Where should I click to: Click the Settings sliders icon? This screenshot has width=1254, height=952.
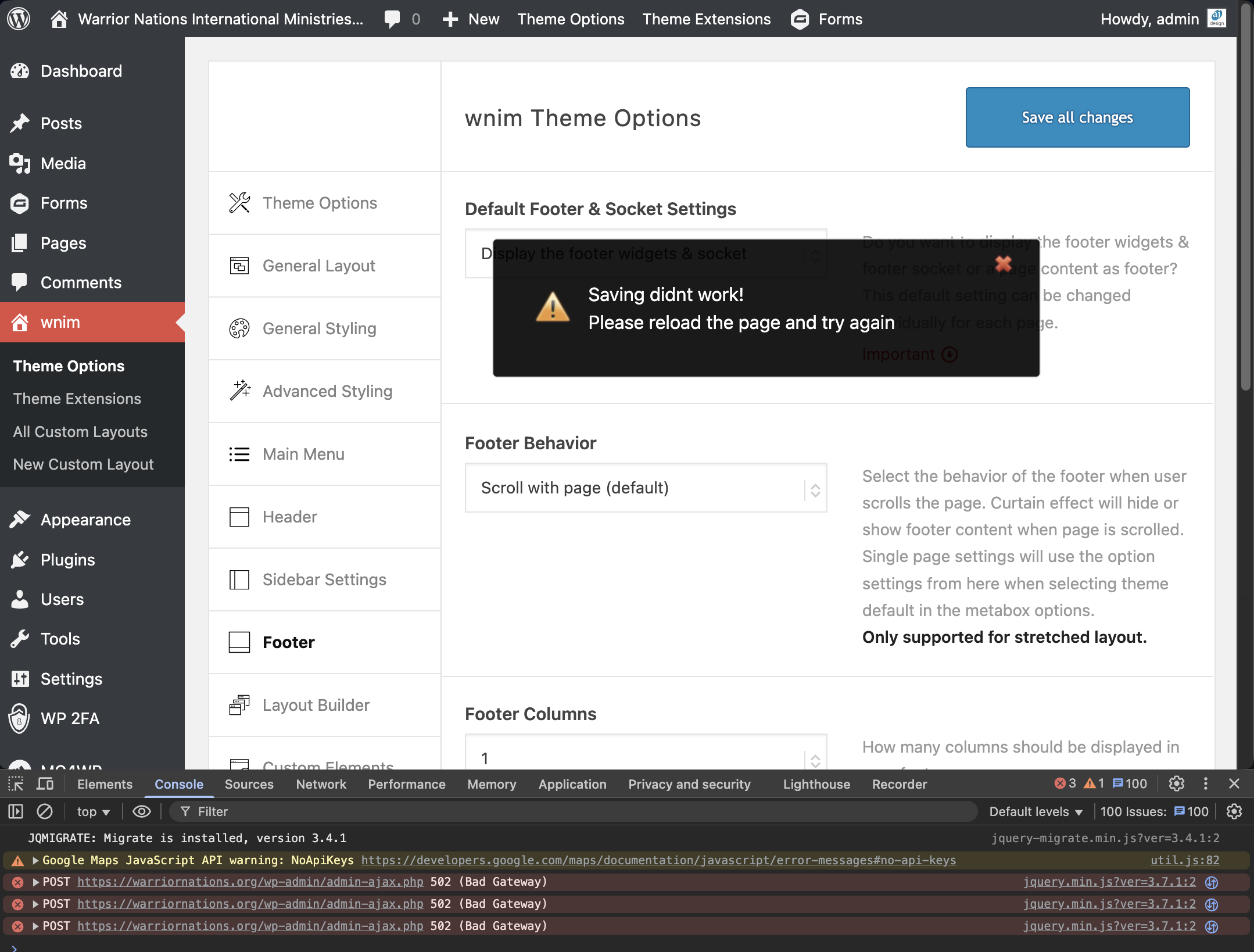coord(20,679)
